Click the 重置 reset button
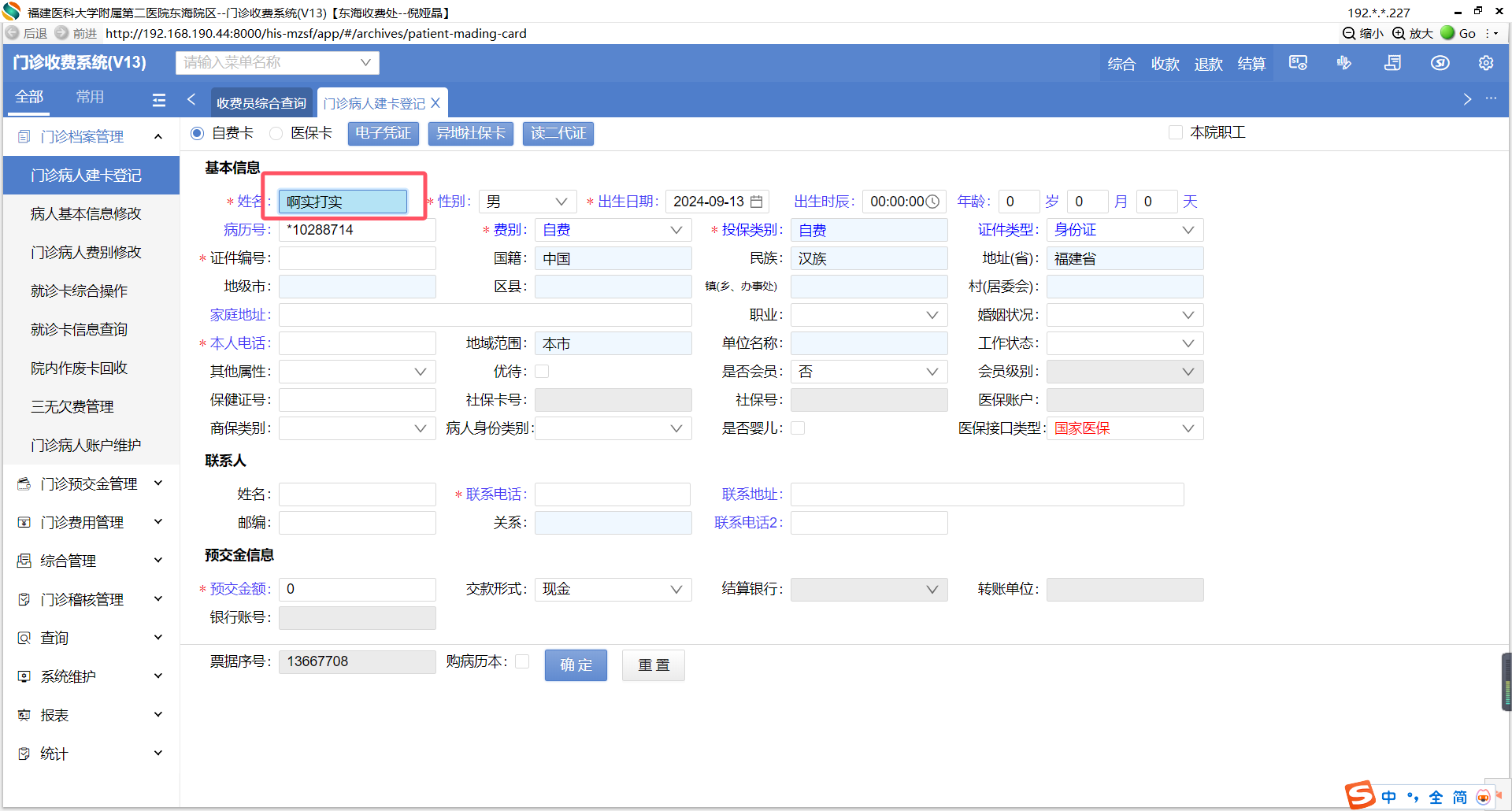 point(654,665)
